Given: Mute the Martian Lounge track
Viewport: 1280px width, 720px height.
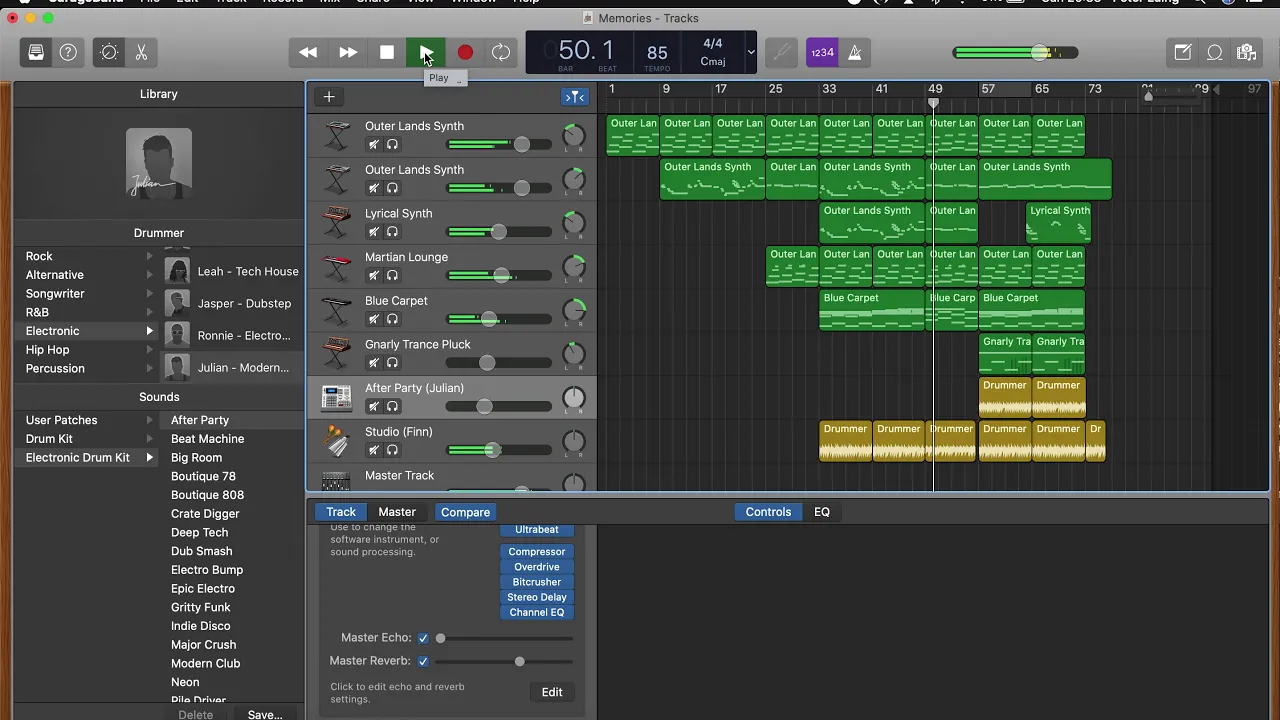Looking at the screenshot, I should click(x=374, y=276).
